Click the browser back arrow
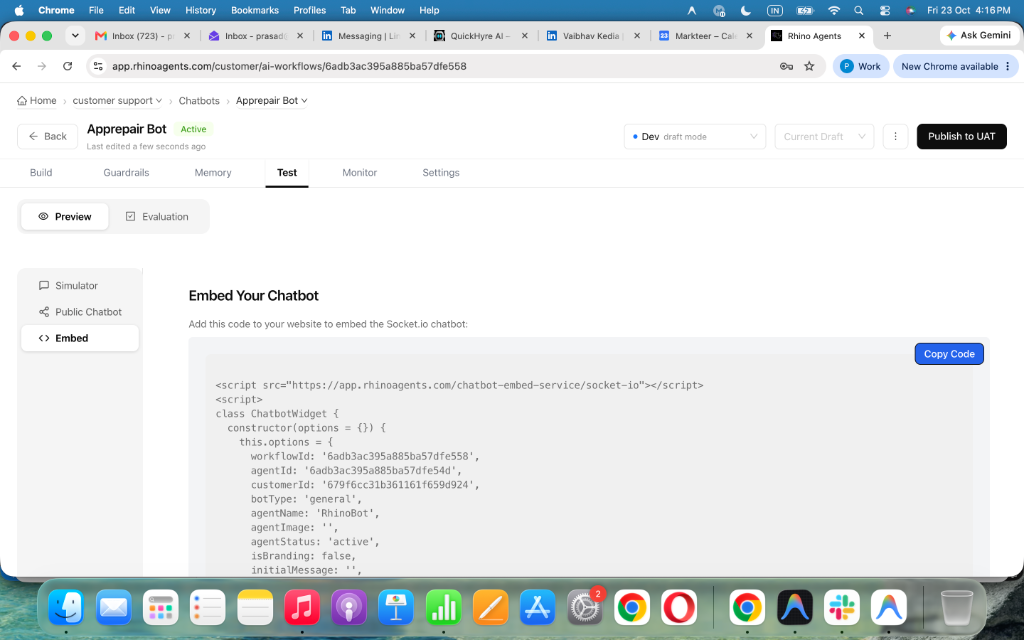Viewport: 1024px width, 640px height. [17, 66]
